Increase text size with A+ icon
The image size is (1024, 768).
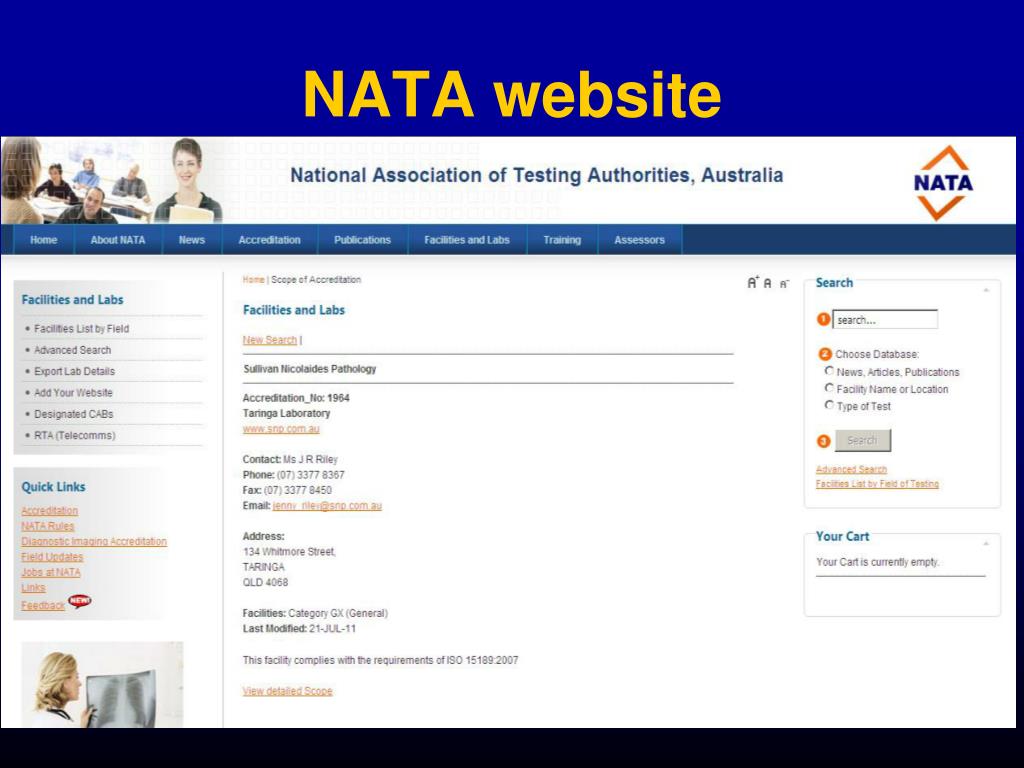tap(753, 283)
